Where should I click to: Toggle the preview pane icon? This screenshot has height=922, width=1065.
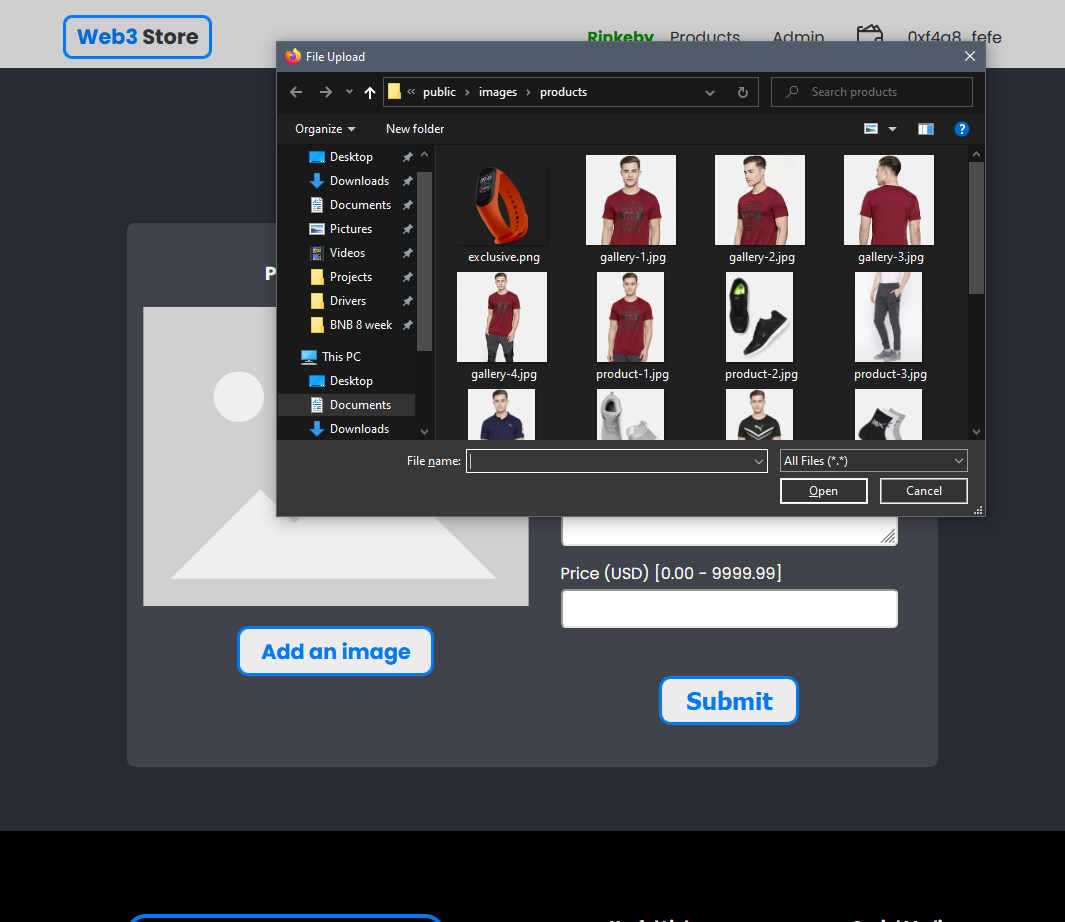point(925,129)
